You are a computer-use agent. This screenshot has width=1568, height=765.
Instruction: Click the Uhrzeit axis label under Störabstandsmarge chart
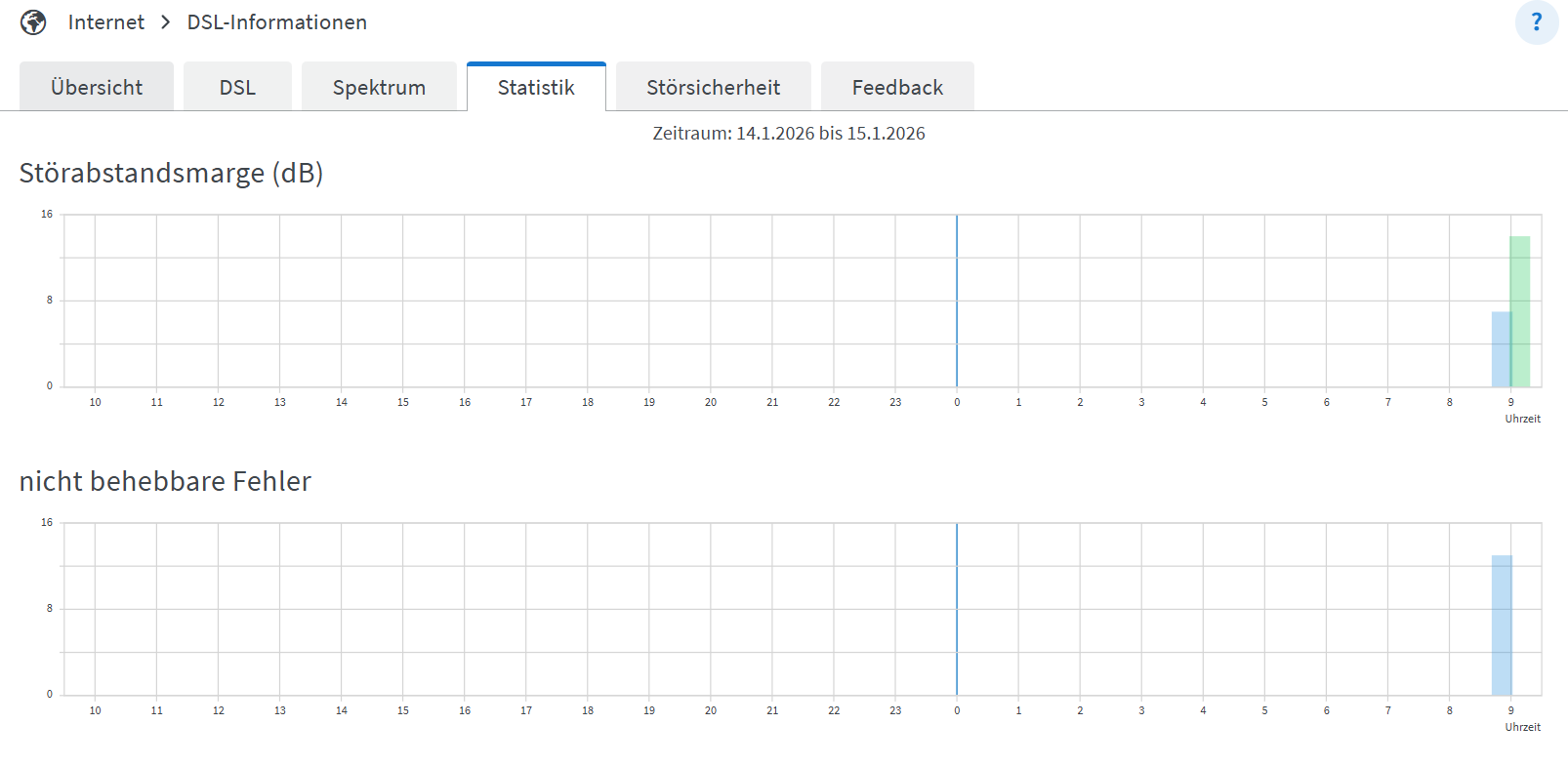tap(1522, 419)
